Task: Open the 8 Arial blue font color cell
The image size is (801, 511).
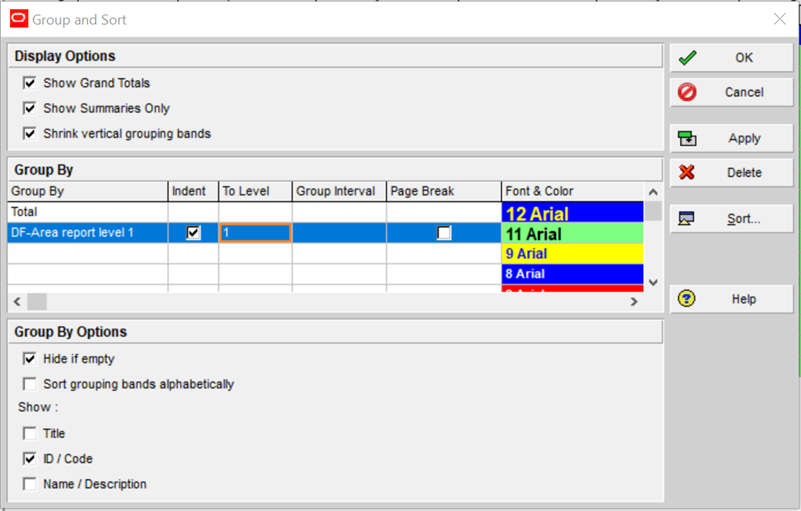Action: pos(572,274)
